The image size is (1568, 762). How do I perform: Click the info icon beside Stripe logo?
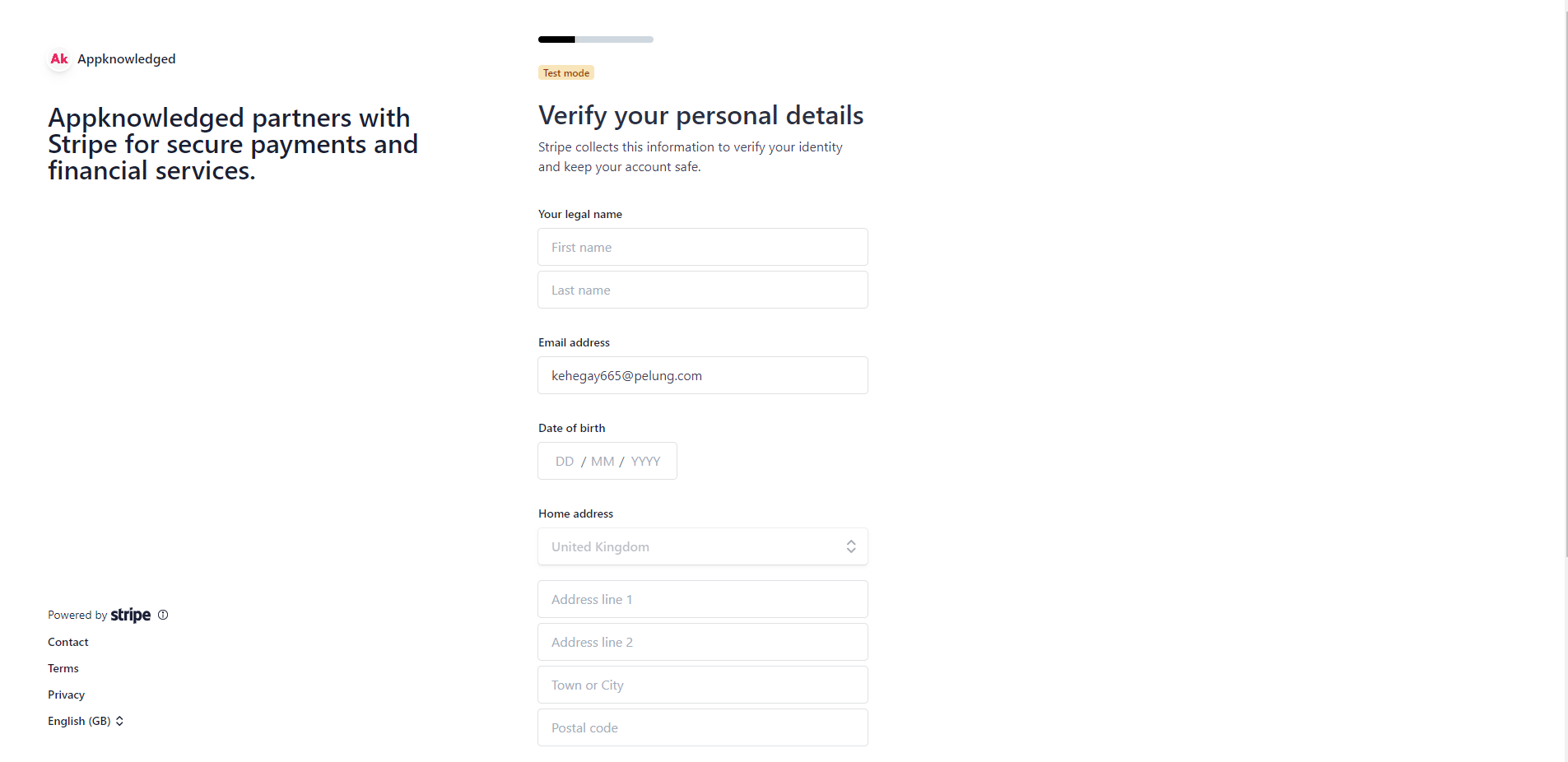163,615
